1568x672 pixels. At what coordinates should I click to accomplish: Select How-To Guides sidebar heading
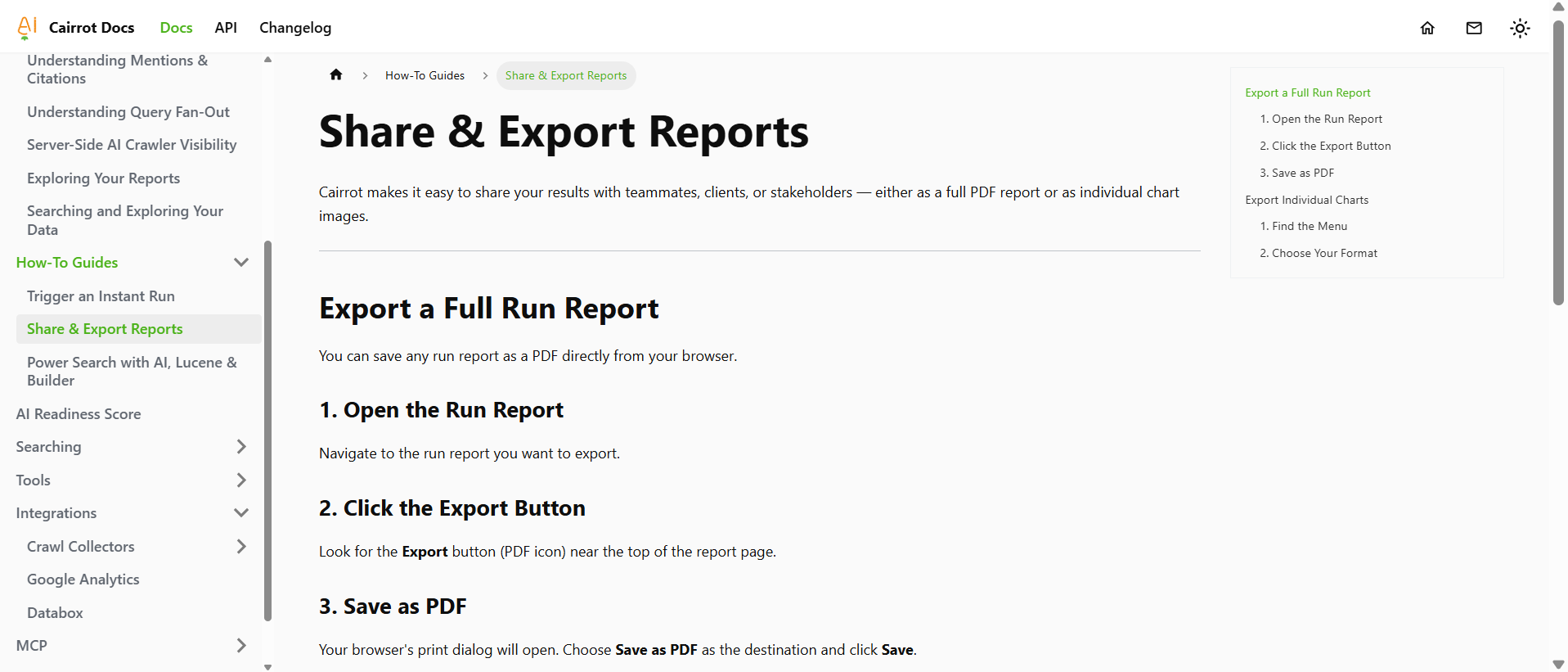pyautogui.click(x=67, y=263)
